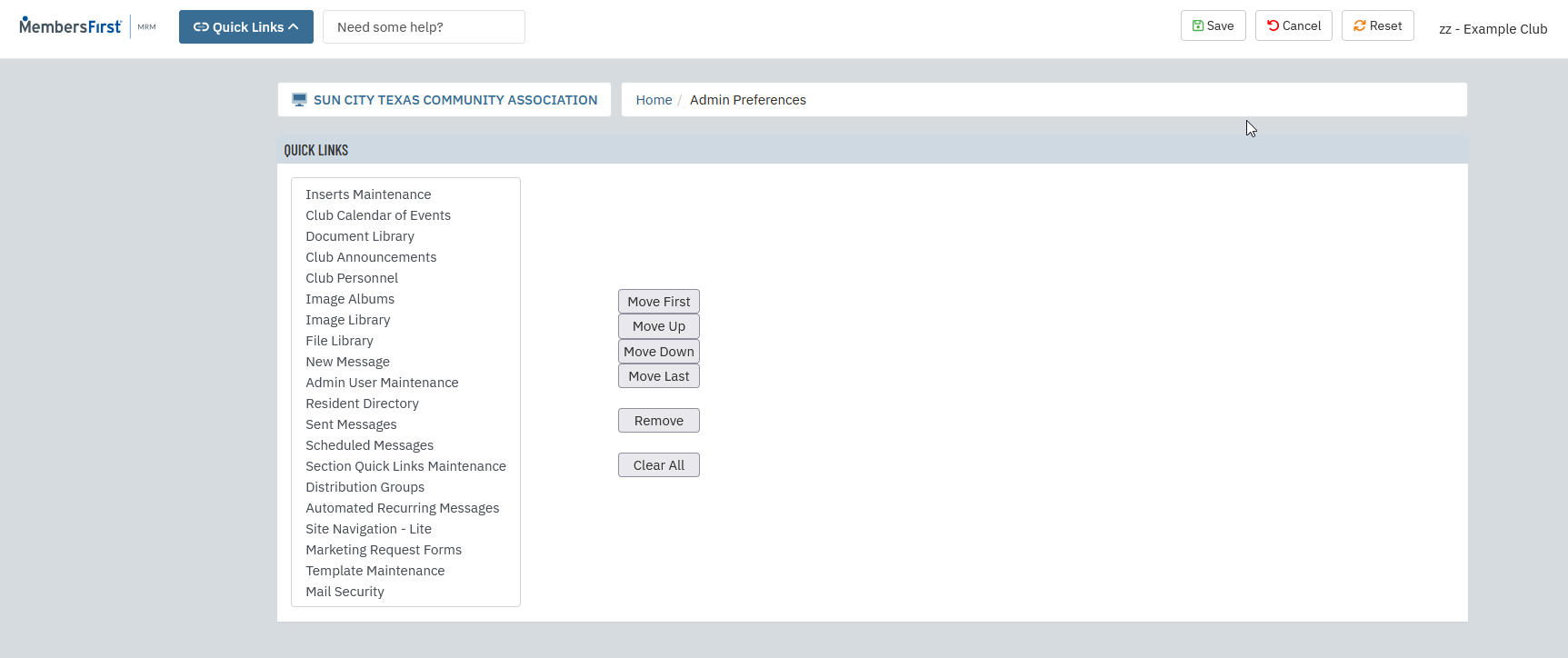Image resolution: width=1568 pixels, height=658 pixels.
Task: Go to Home in the breadcrumb
Action: [x=654, y=100]
